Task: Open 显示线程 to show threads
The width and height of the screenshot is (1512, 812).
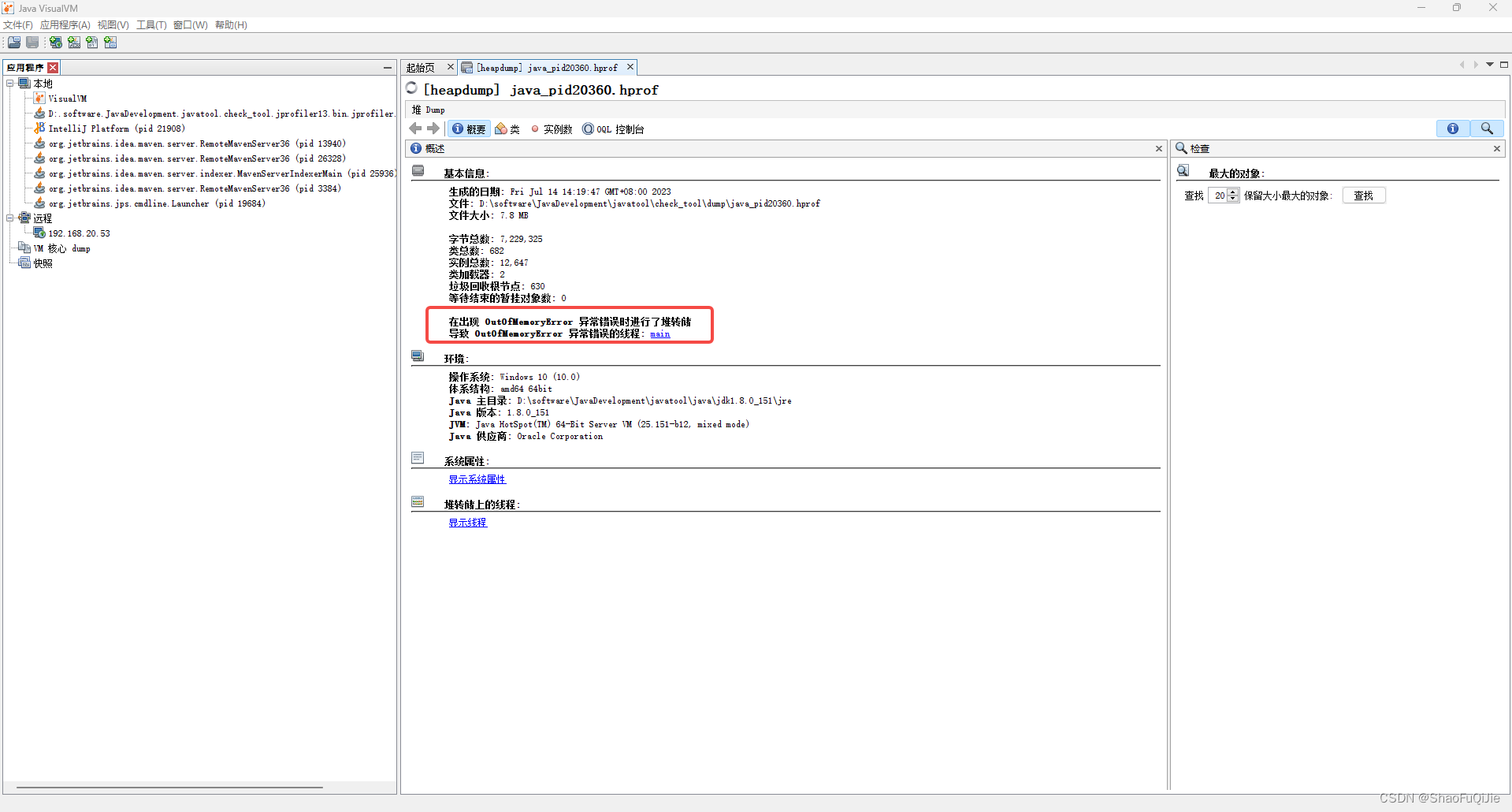Action: pos(467,522)
